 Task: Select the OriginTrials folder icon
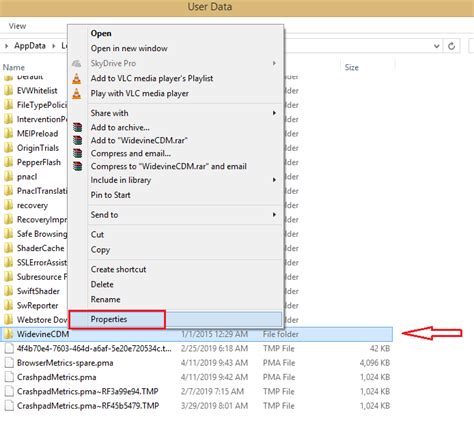[x=8, y=148]
